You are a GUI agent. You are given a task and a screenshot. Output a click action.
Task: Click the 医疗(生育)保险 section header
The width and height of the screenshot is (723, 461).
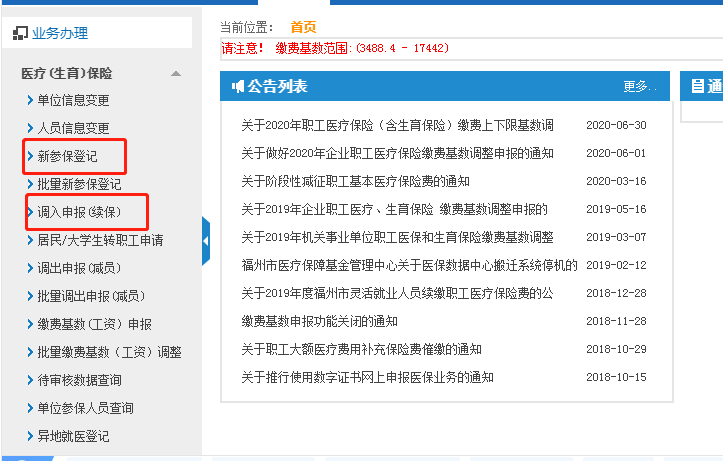click(x=67, y=73)
